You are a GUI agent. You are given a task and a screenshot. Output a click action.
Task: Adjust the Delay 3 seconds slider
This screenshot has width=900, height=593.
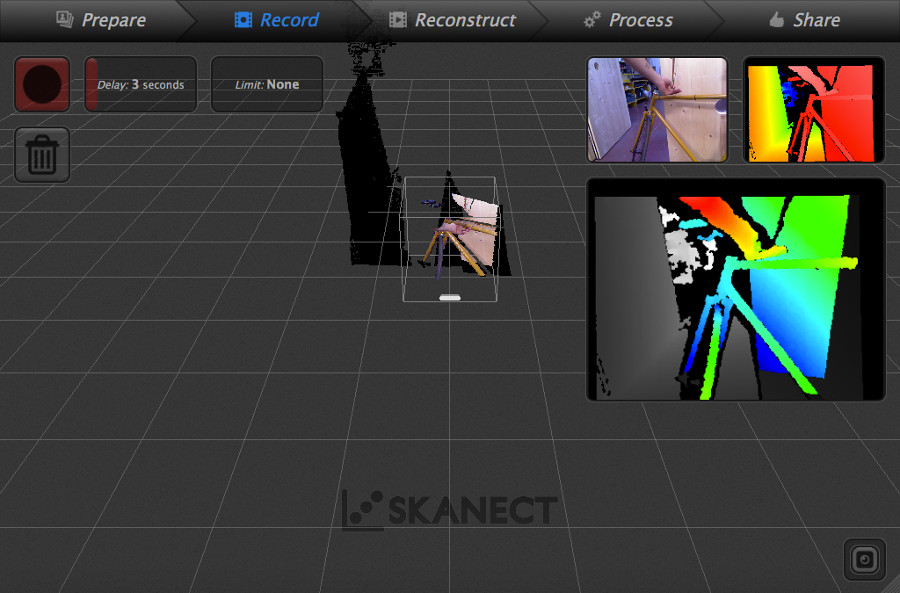(141, 84)
